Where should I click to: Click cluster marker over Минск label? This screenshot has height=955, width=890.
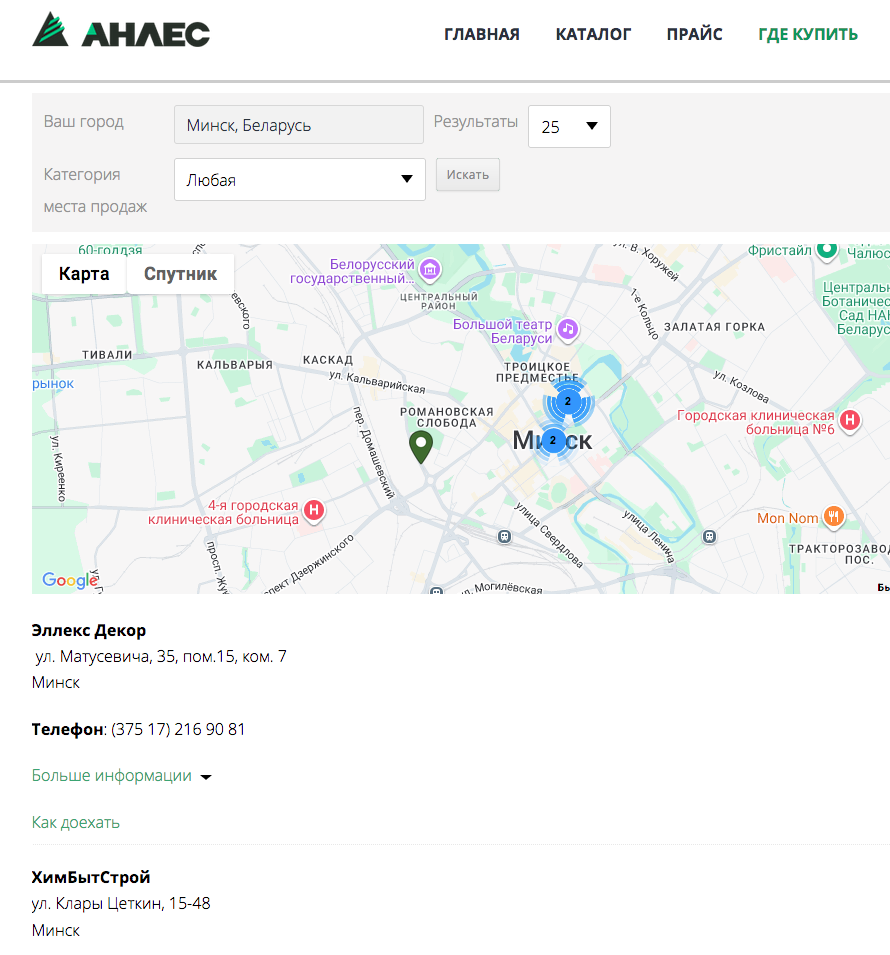point(553,440)
